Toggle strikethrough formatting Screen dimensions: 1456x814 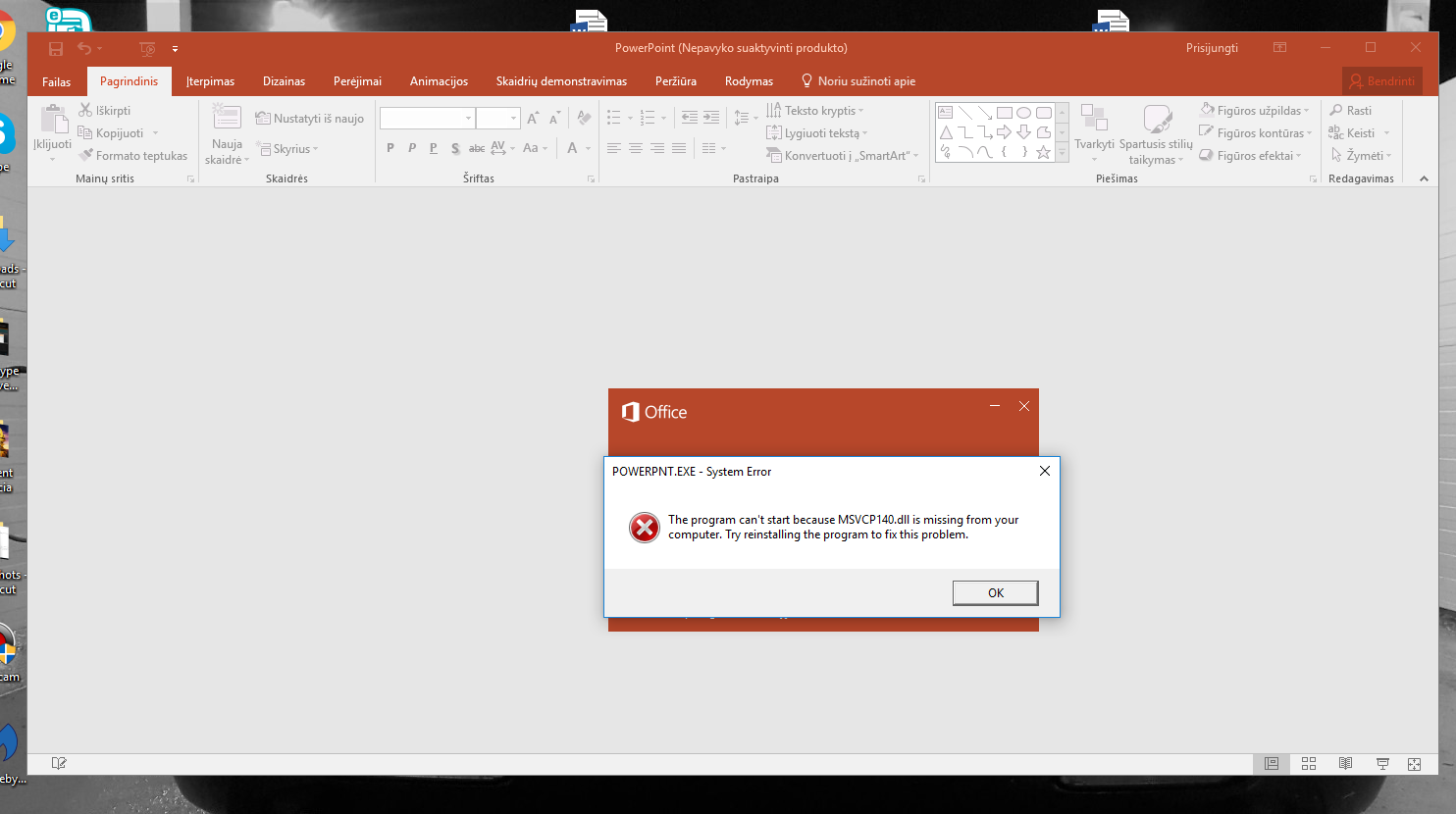point(477,148)
